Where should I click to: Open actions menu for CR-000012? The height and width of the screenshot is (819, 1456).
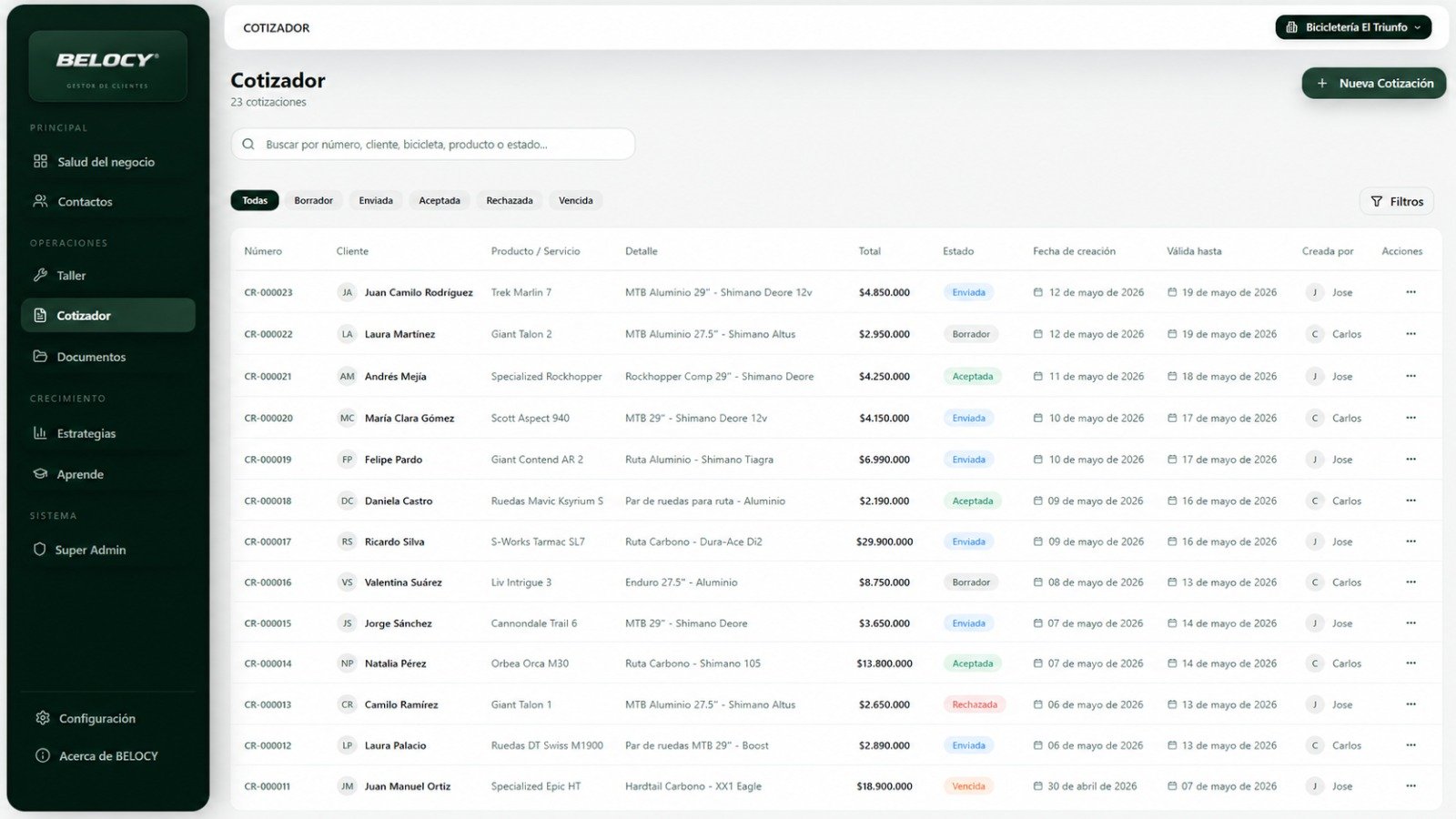pos(1410,745)
